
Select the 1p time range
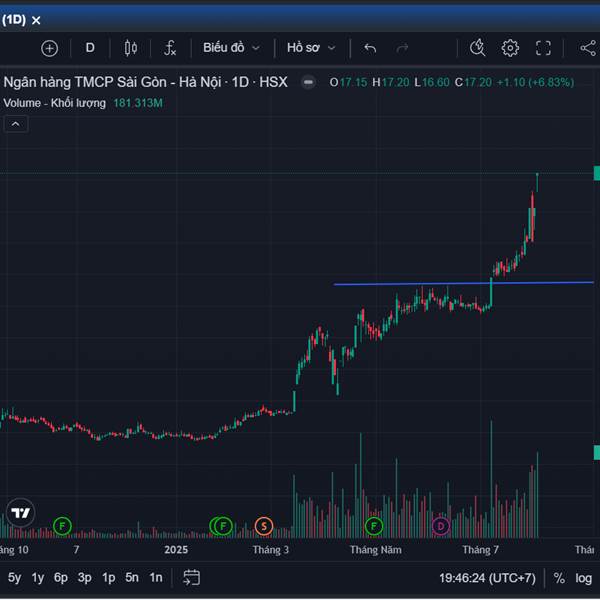coord(108,577)
